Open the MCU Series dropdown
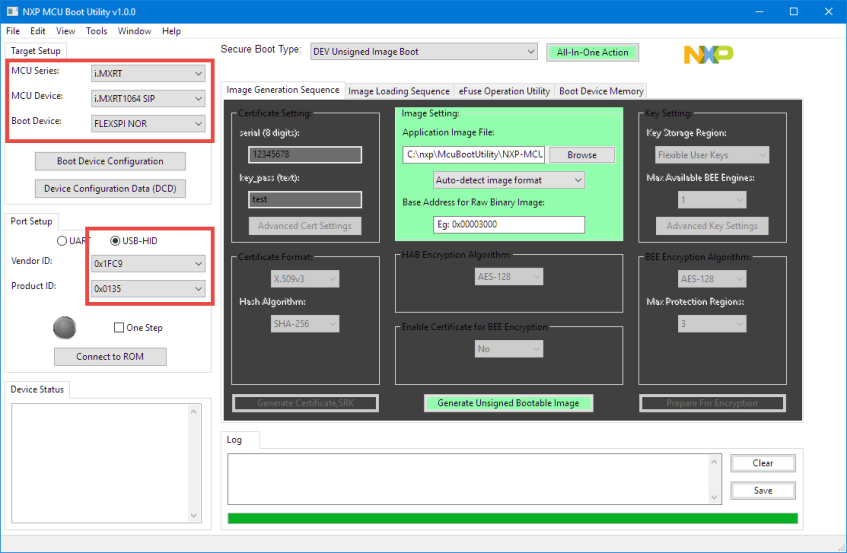 pos(148,73)
